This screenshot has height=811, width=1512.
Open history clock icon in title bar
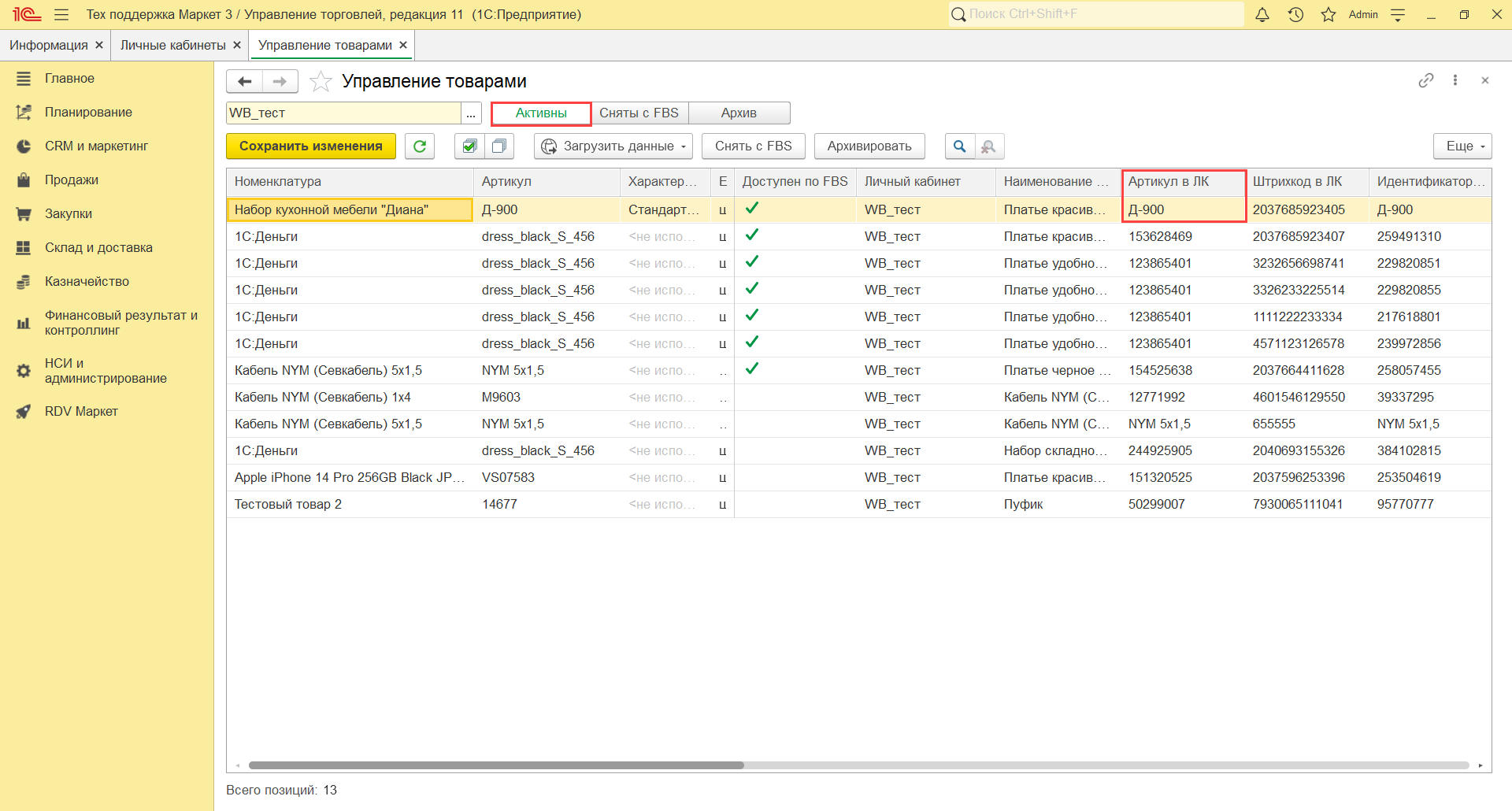[1295, 15]
